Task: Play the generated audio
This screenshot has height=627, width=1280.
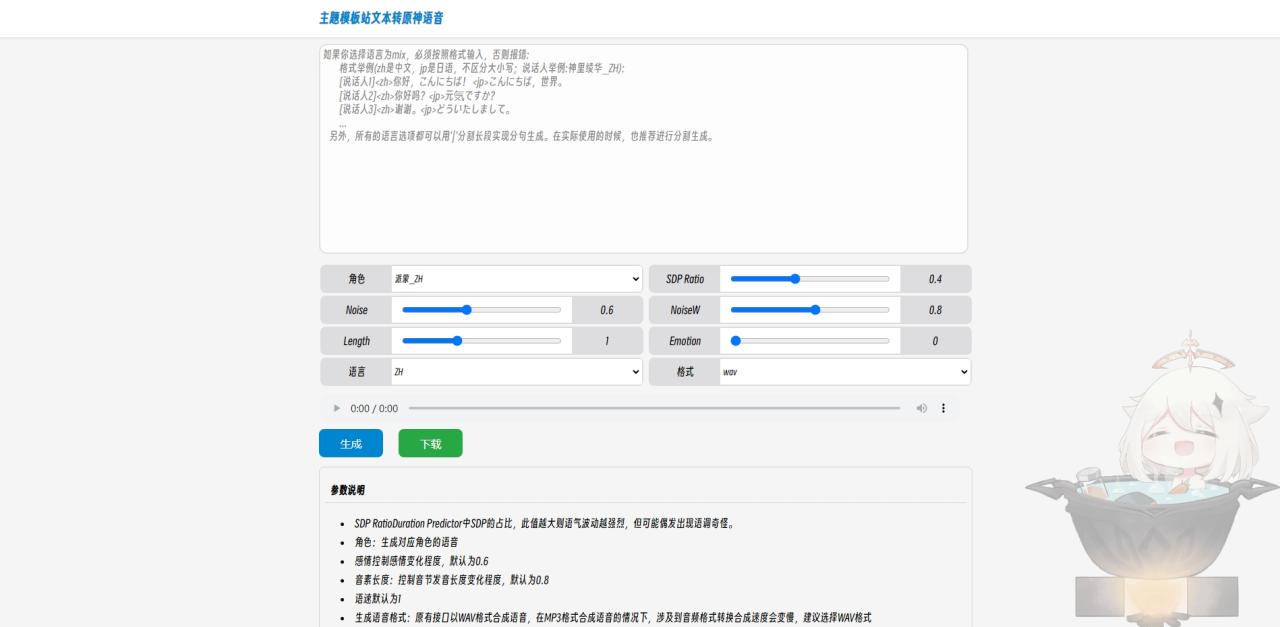Action: tap(337, 408)
